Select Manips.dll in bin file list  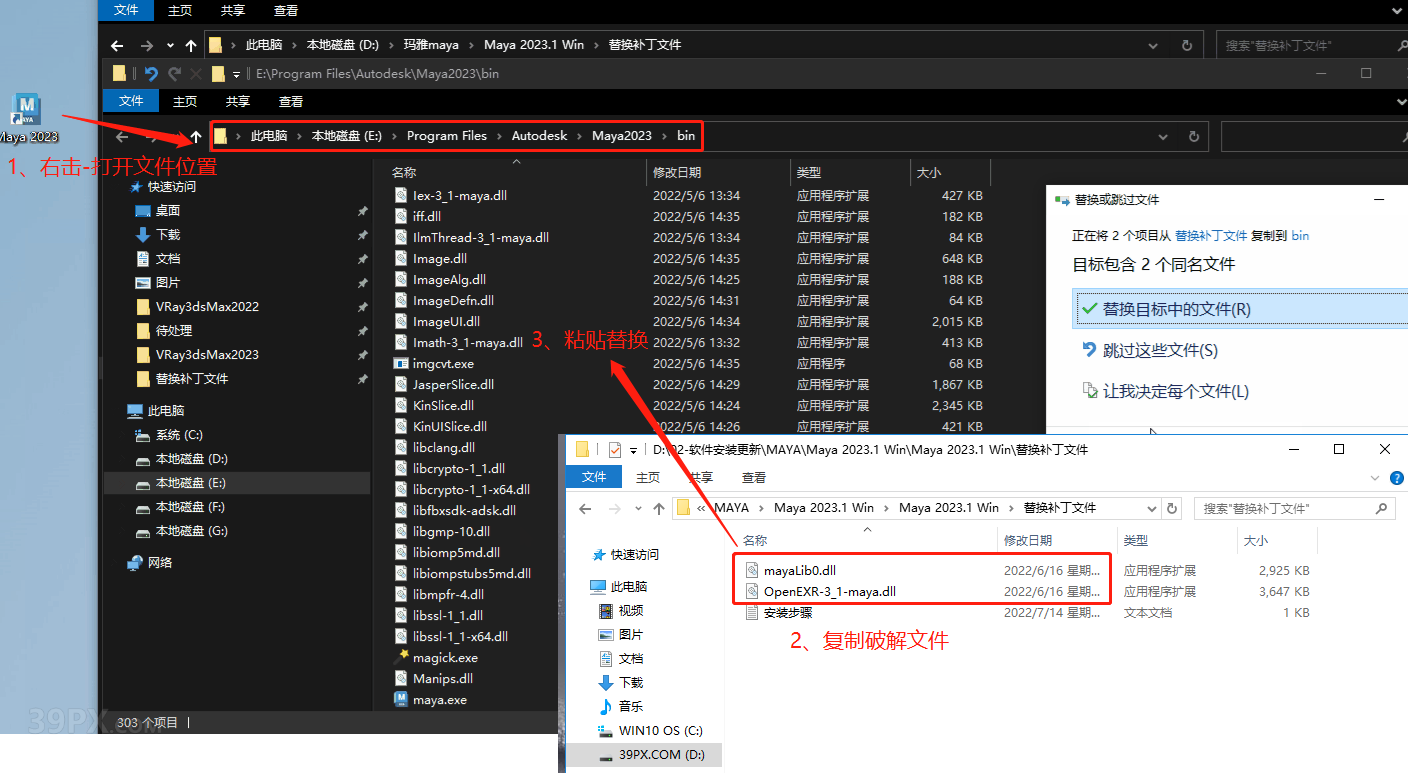690,679
